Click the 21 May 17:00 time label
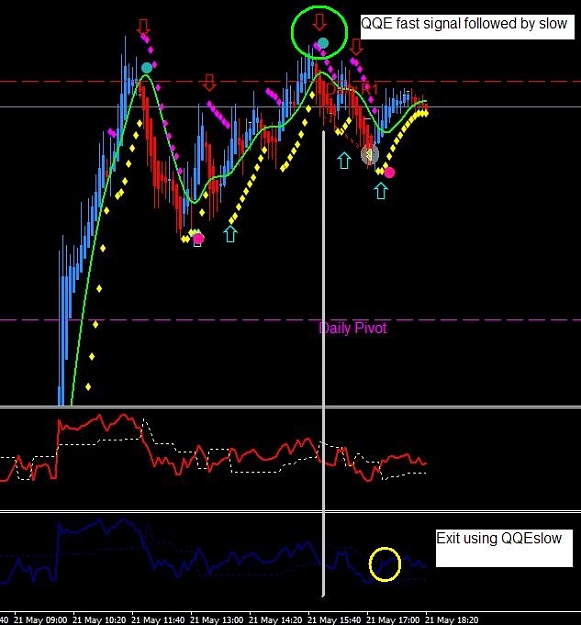Image resolution: width=581 pixels, height=625 pixels. click(393, 620)
